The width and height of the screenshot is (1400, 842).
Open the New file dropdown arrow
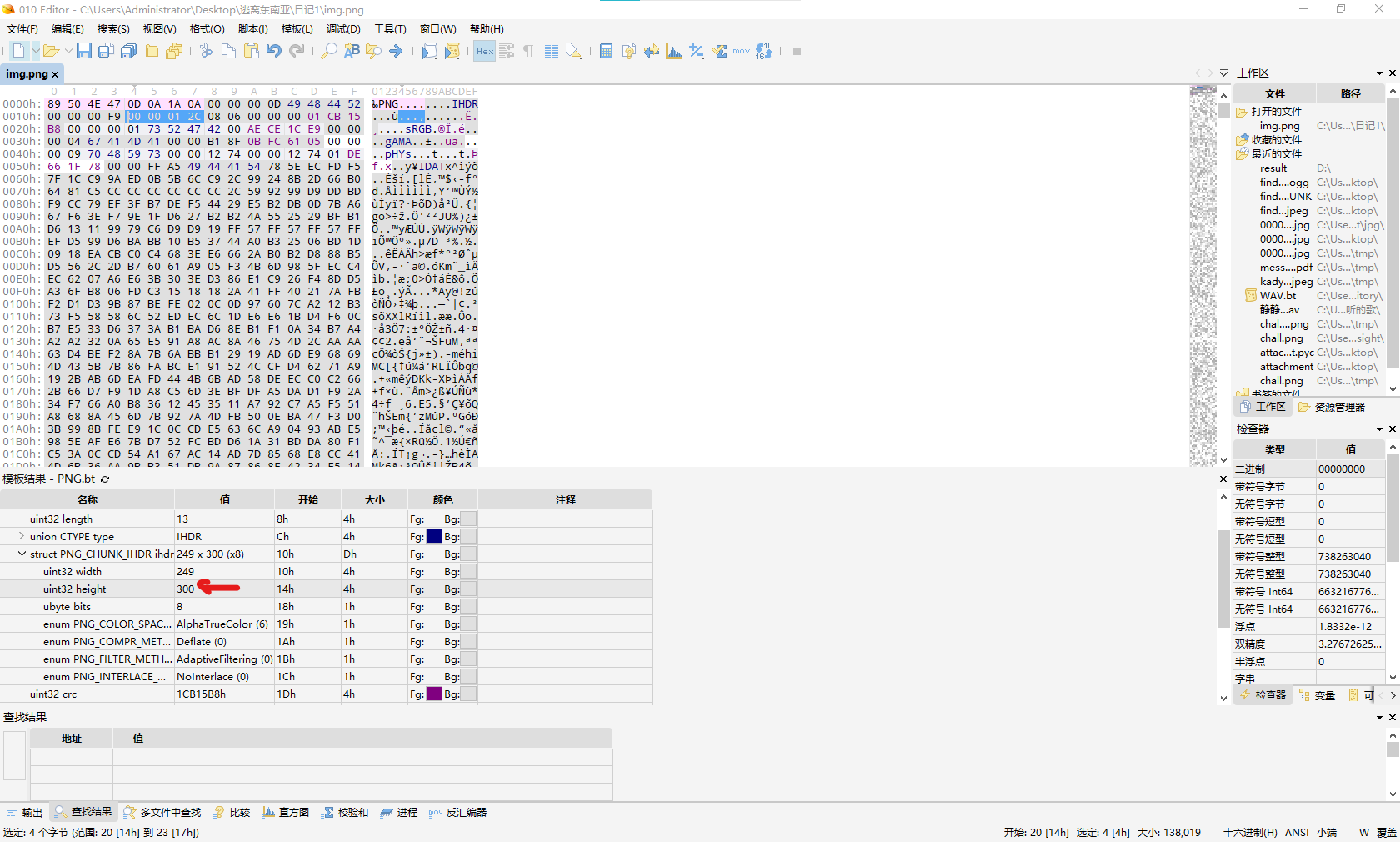[36, 51]
